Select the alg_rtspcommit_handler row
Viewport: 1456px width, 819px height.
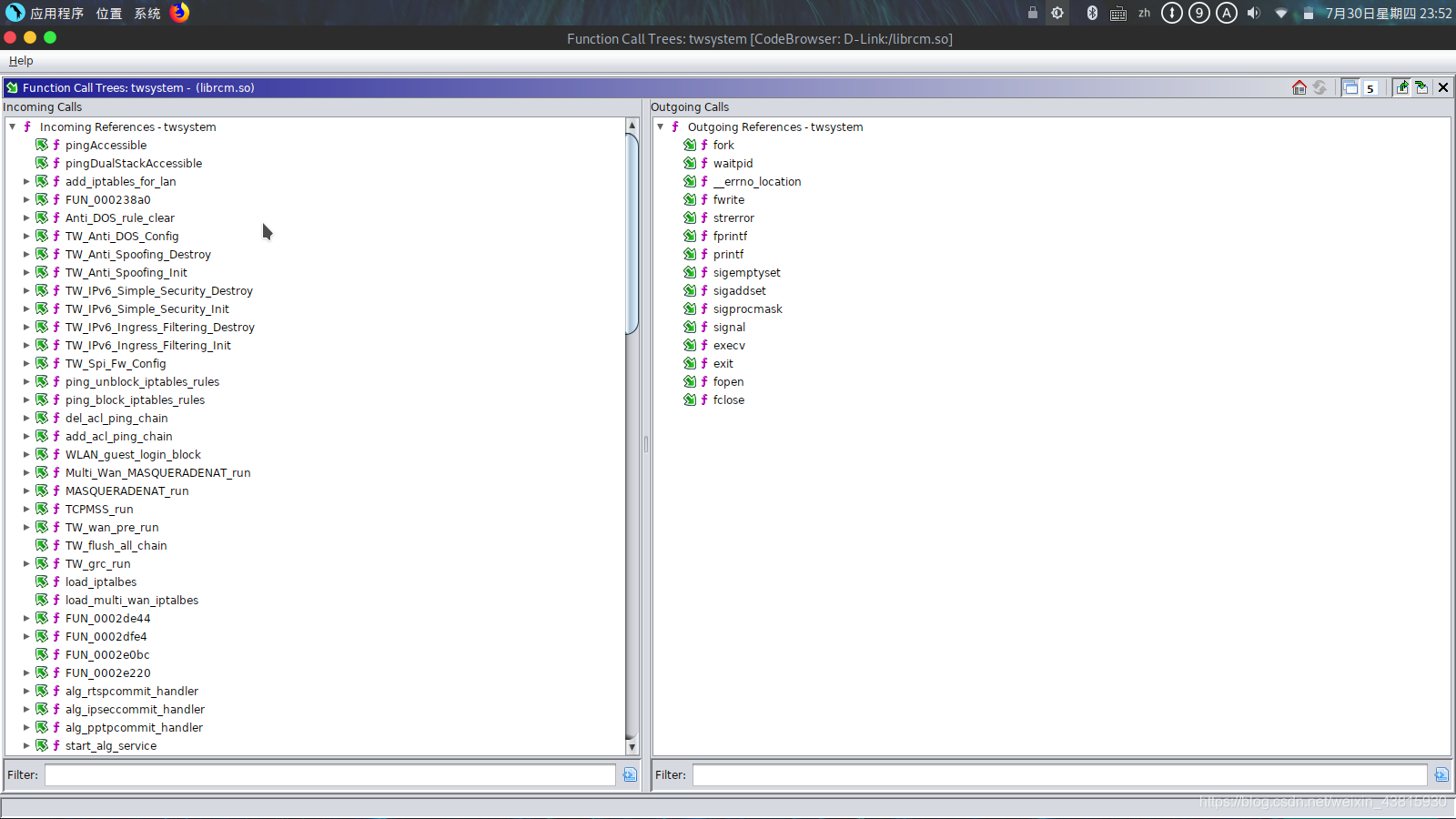[131, 691]
